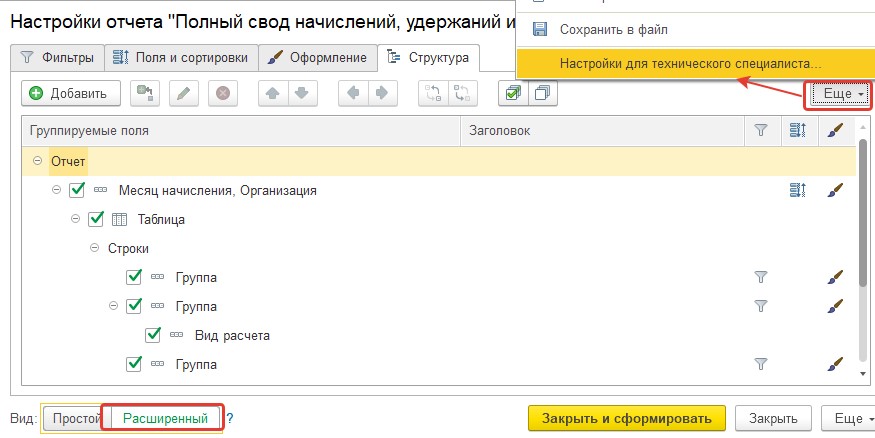This screenshot has height=438, width=875.
Task: Uncheck the Вид расчета checkbox
Action: [152, 335]
